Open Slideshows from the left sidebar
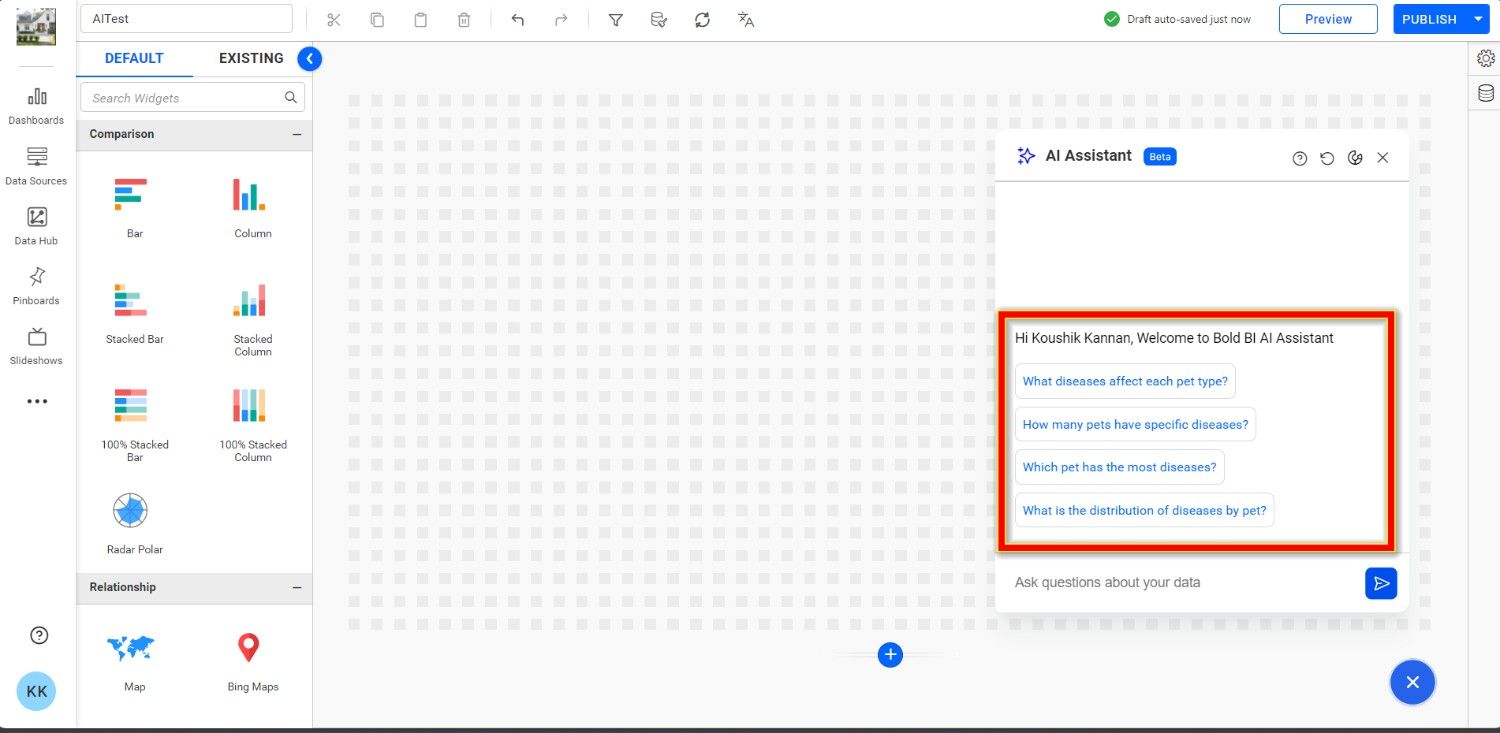Image resolution: width=1500 pixels, height=733 pixels. [37, 346]
